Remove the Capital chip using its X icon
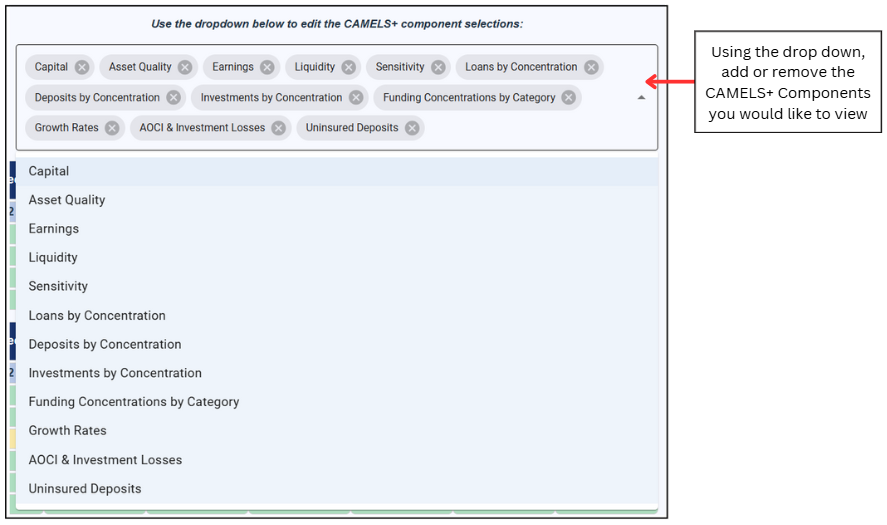The image size is (887, 525). point(82,67)
